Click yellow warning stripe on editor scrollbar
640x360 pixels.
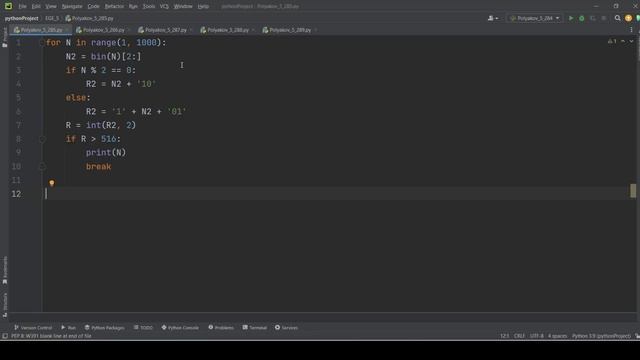click(x=633, y=191)
